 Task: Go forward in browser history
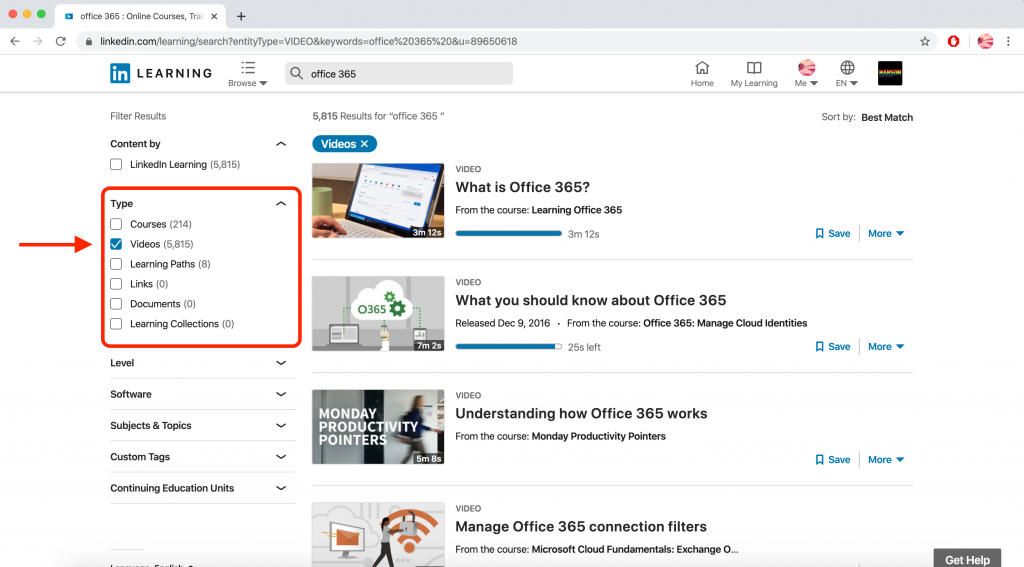(x=38, y=41)
